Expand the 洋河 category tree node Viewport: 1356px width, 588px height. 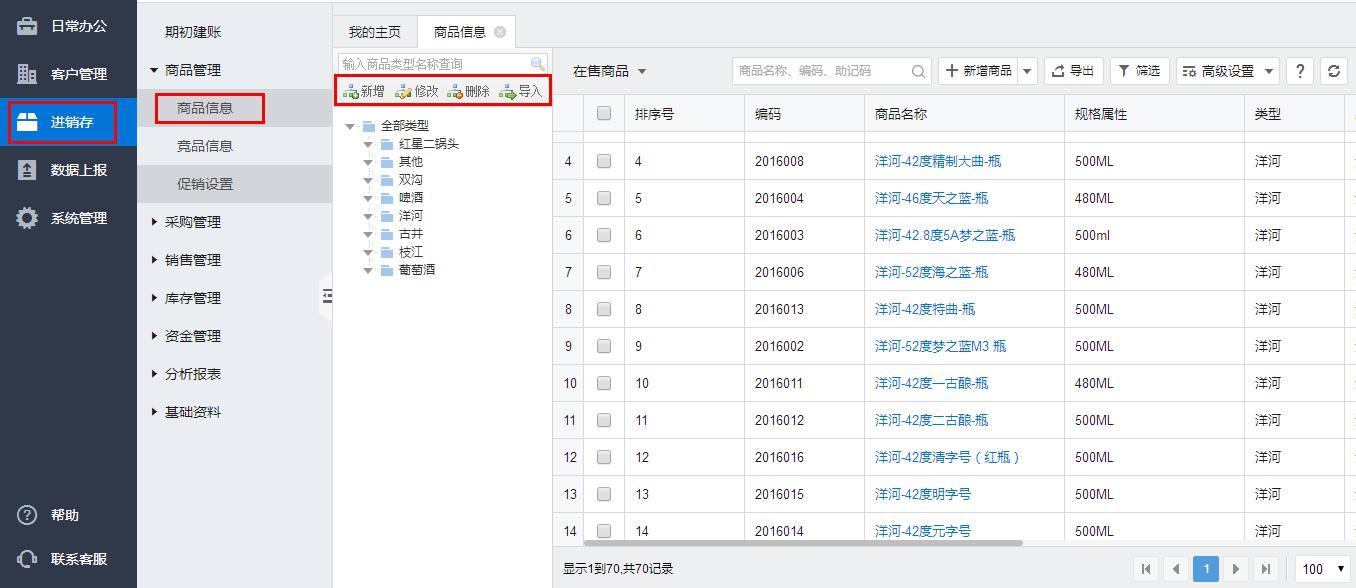[x=369, y=216]
